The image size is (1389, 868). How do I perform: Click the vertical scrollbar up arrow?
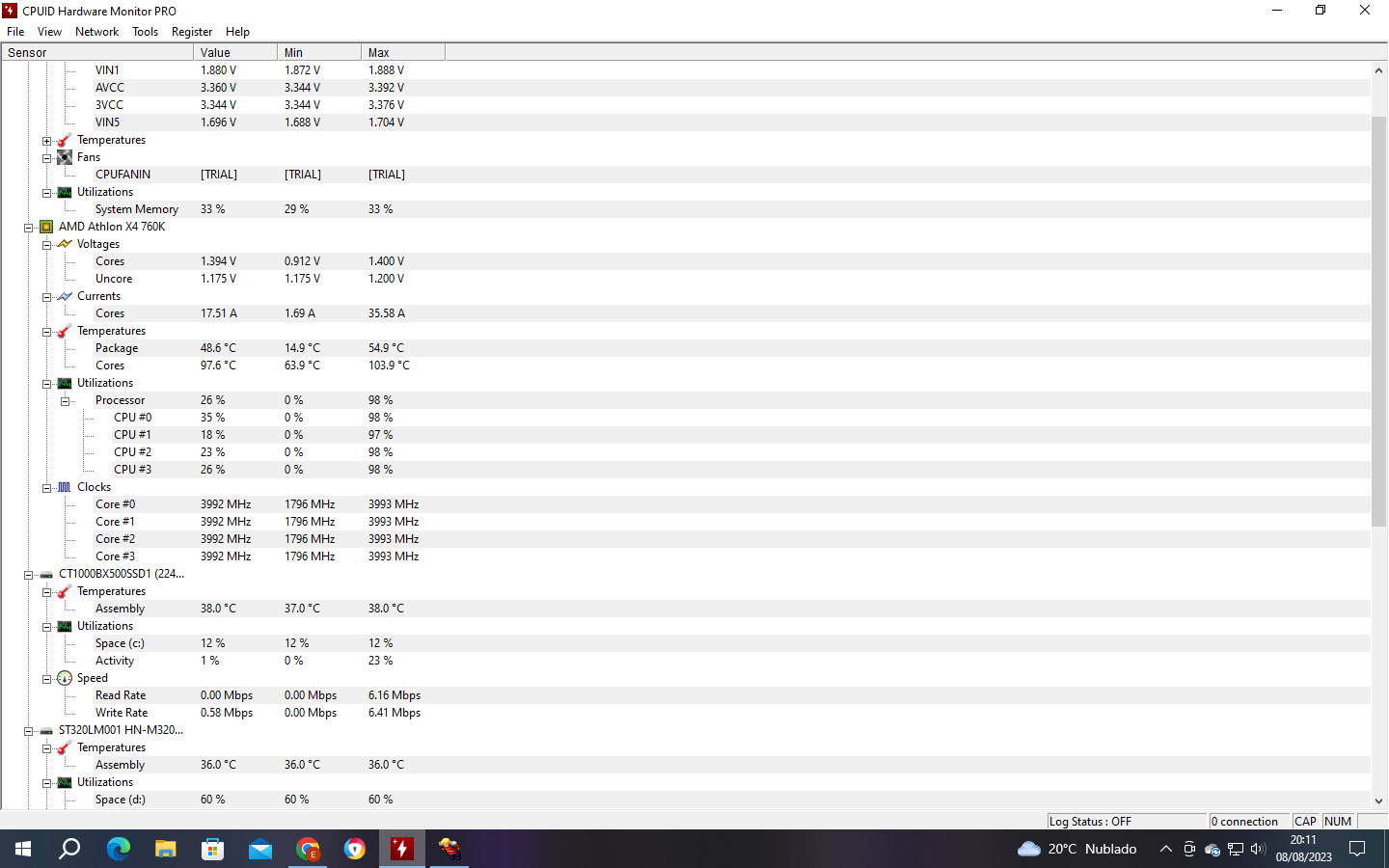pos(1379,70)
